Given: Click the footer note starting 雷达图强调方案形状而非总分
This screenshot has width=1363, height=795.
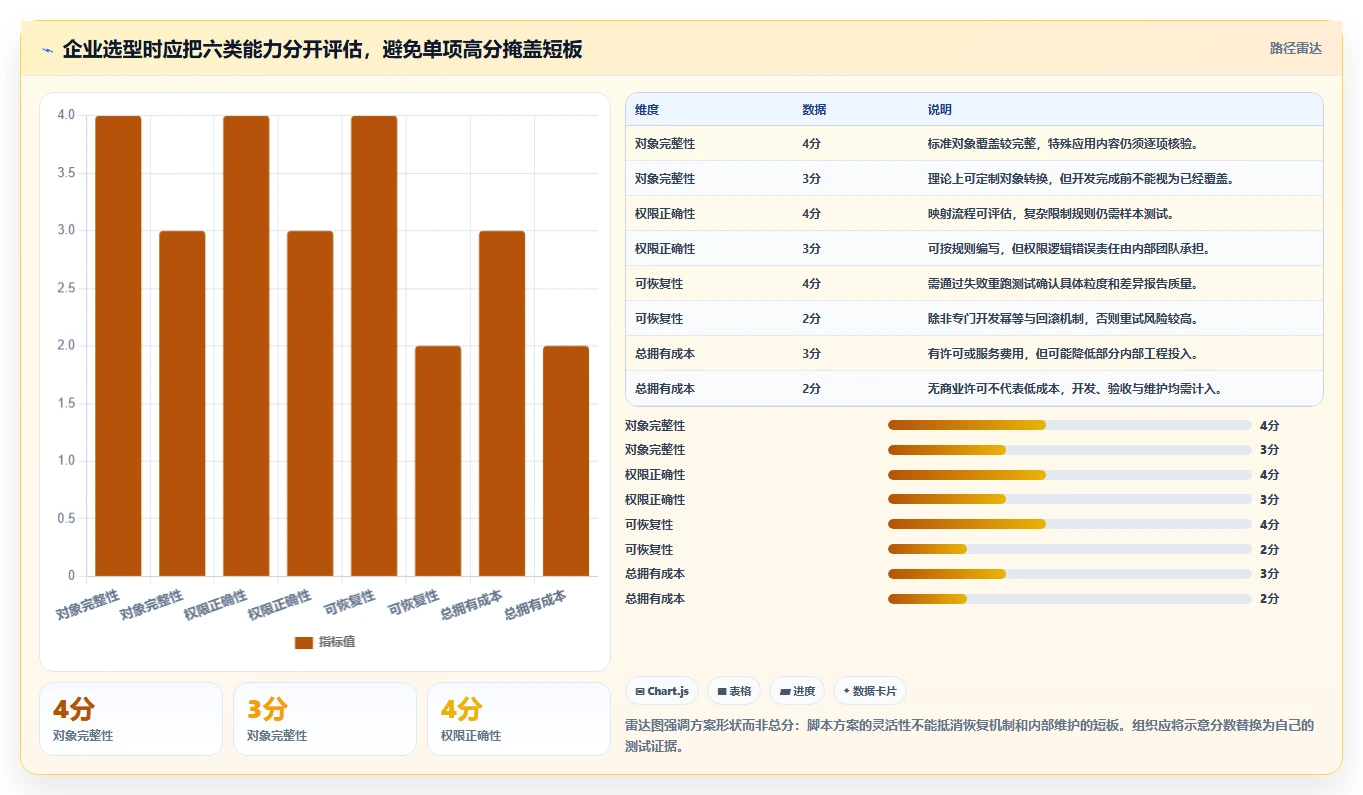Looking at the screenshot, I should coord(969,736).
